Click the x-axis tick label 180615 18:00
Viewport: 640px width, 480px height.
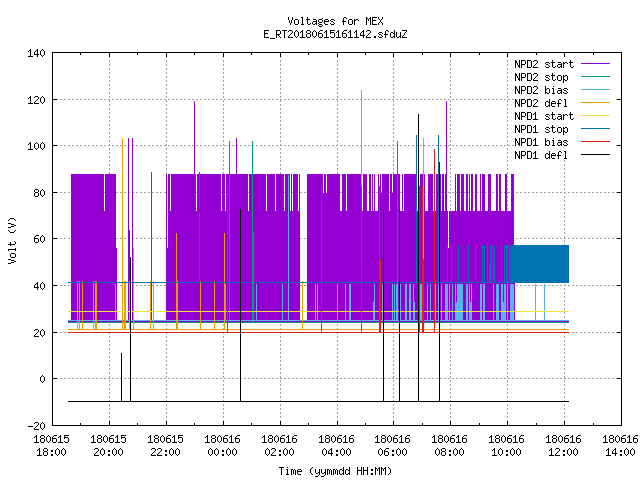[x=51, y=446]
